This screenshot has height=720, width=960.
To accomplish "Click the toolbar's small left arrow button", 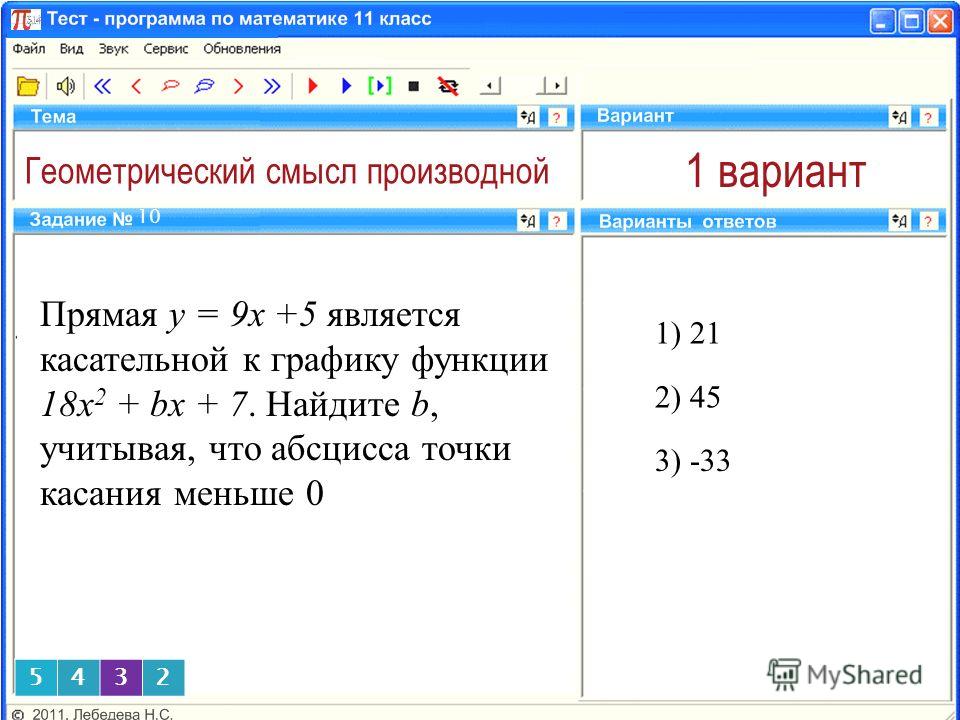I will click(490, 86).
